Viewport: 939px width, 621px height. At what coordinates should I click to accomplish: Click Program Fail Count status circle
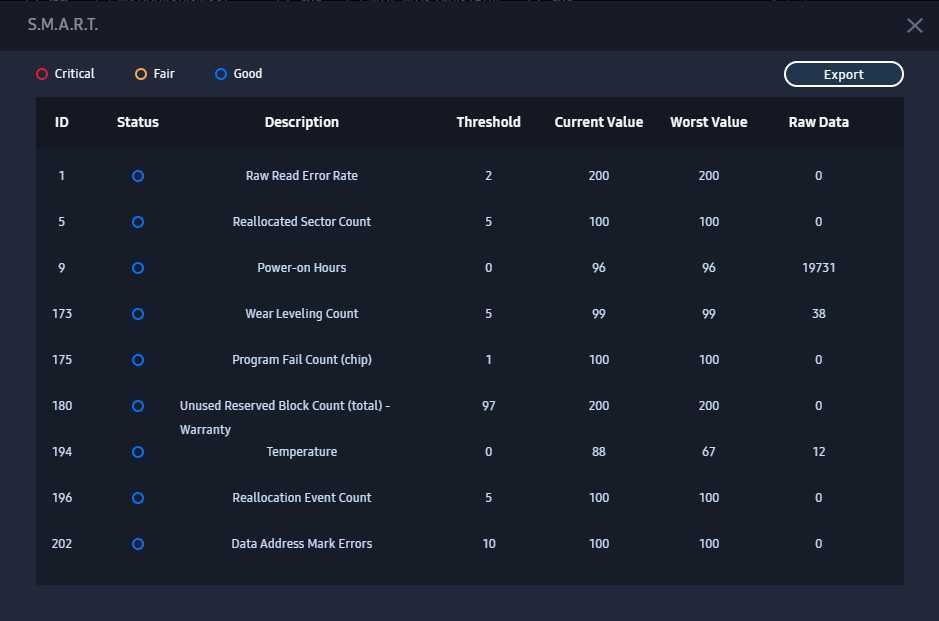tap(138, 360)
